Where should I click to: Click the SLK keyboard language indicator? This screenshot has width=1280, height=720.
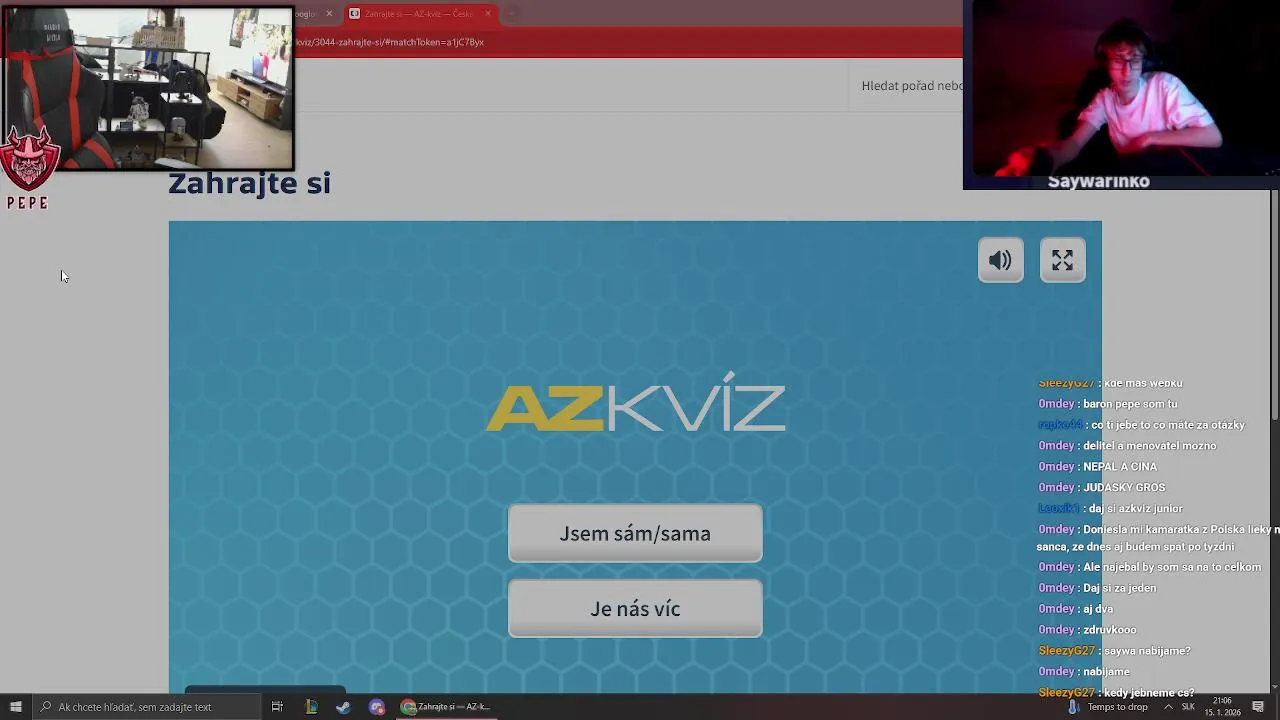point(1188,707)
